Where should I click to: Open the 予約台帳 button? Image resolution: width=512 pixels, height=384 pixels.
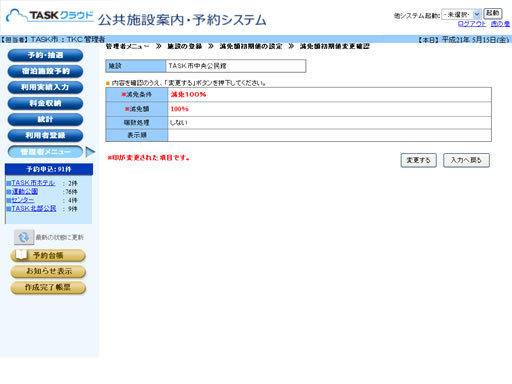tap(48, 256)
